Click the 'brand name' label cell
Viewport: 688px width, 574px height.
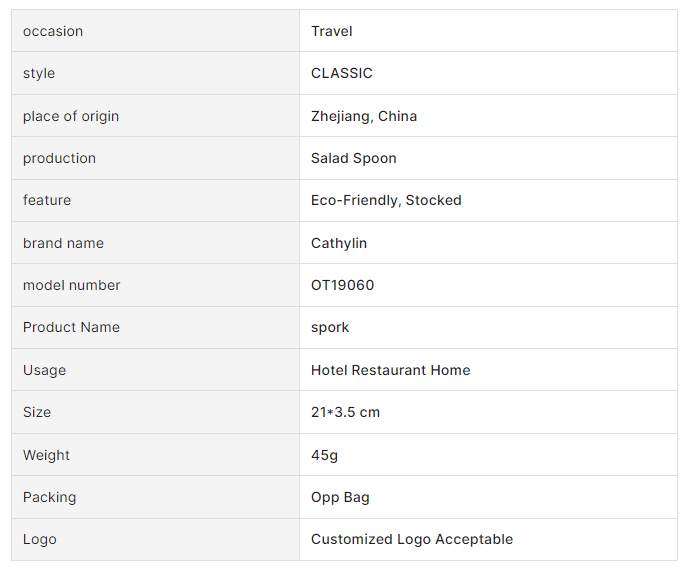(x=63, y=243)
